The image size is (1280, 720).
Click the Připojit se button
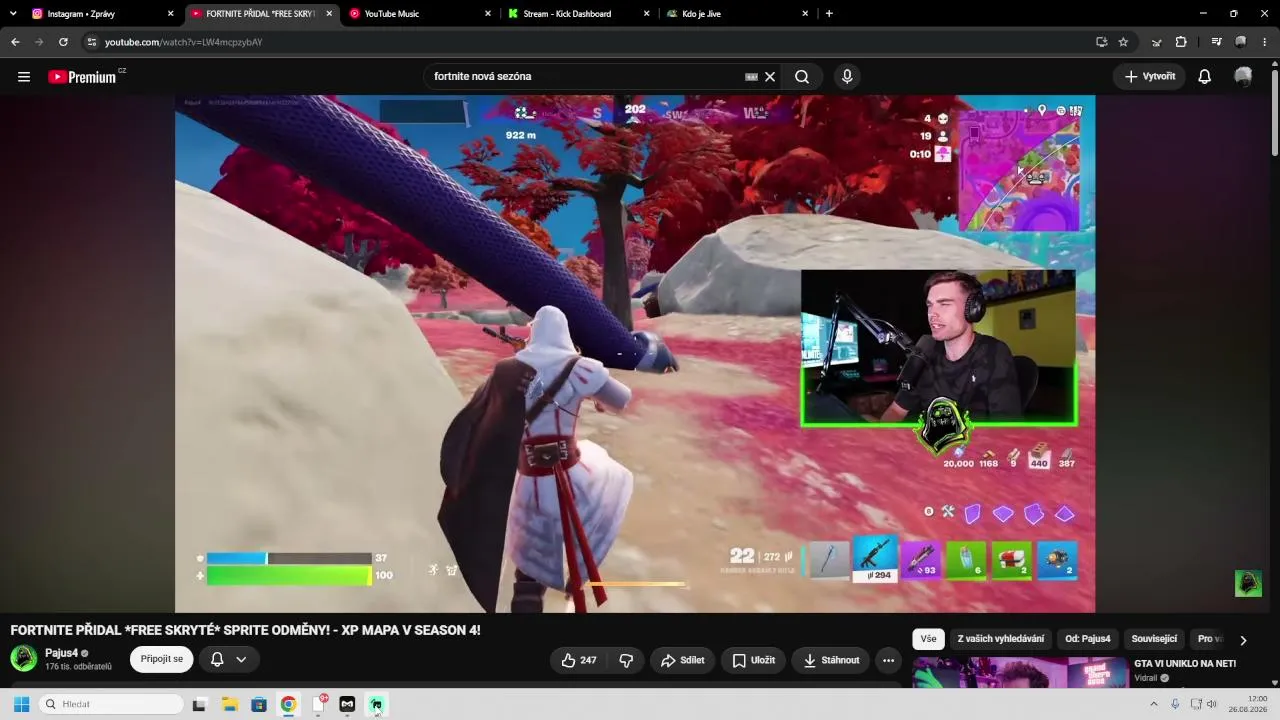coord(162,659)
